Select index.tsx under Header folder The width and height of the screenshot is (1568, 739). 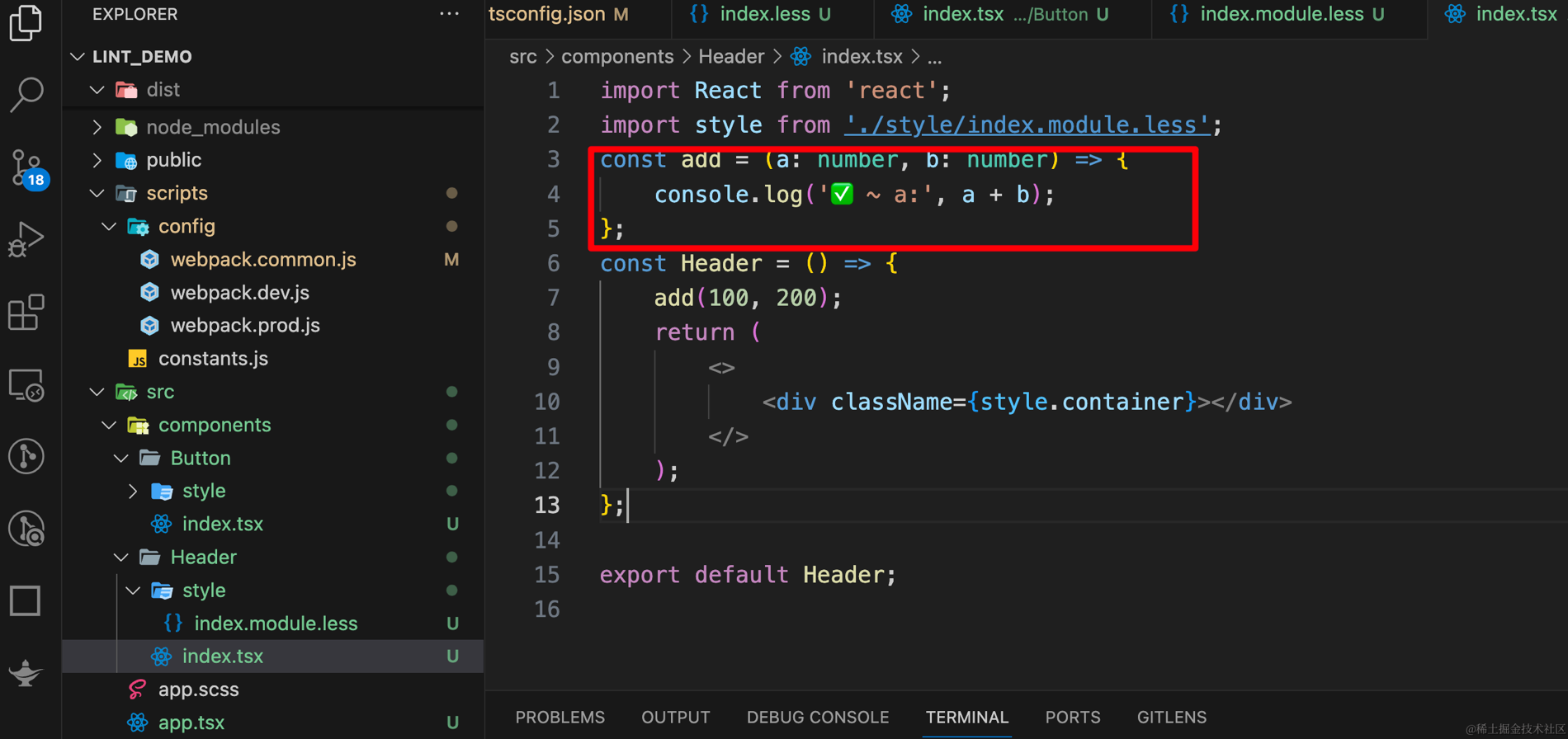[x=273, y=657]
